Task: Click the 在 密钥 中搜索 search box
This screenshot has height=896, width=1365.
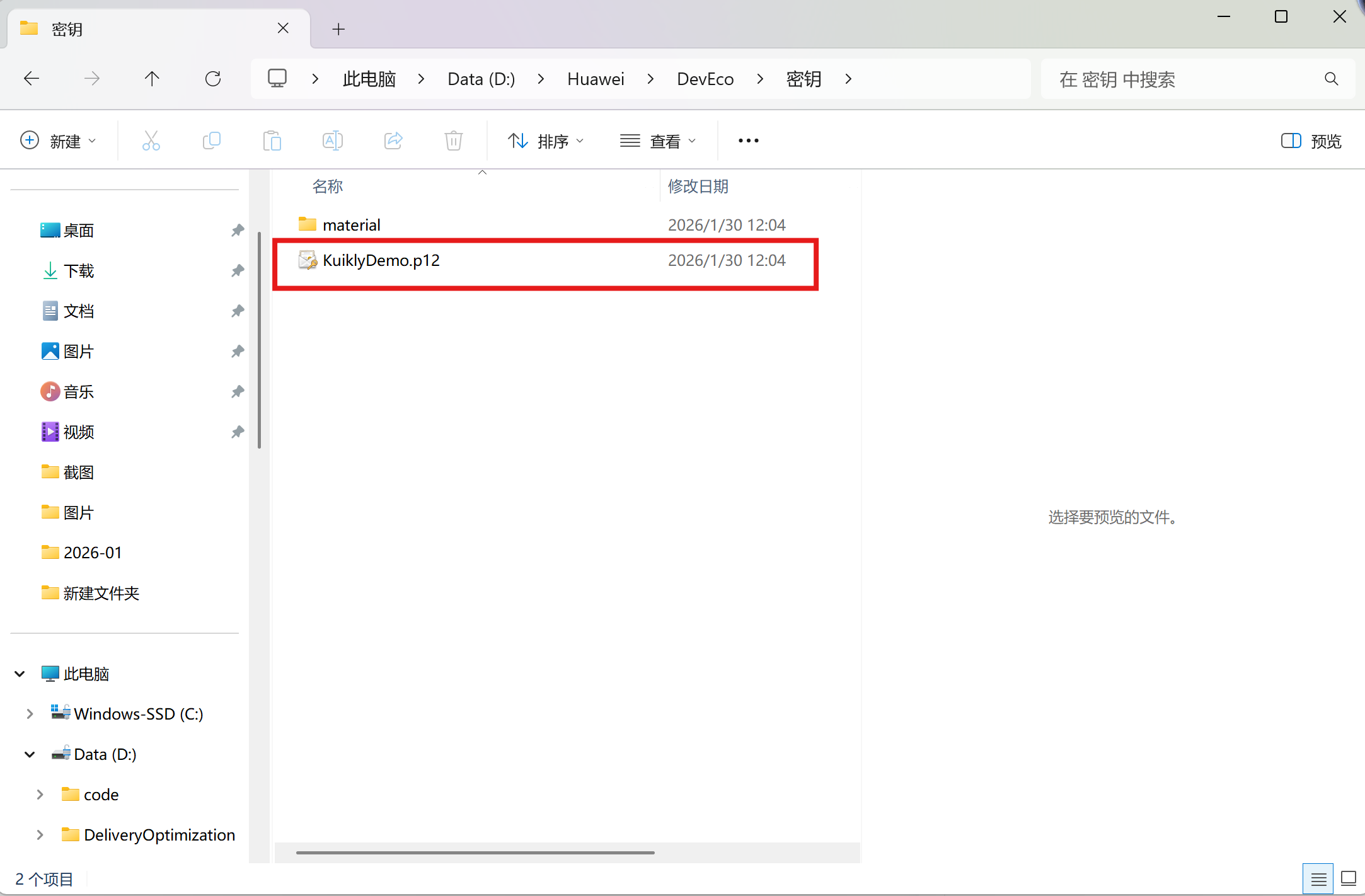Action: (1185, 79)
